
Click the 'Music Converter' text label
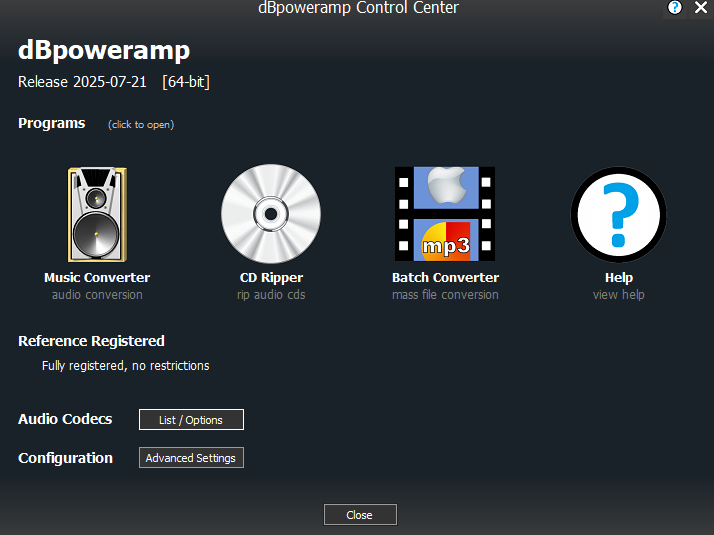97,278
